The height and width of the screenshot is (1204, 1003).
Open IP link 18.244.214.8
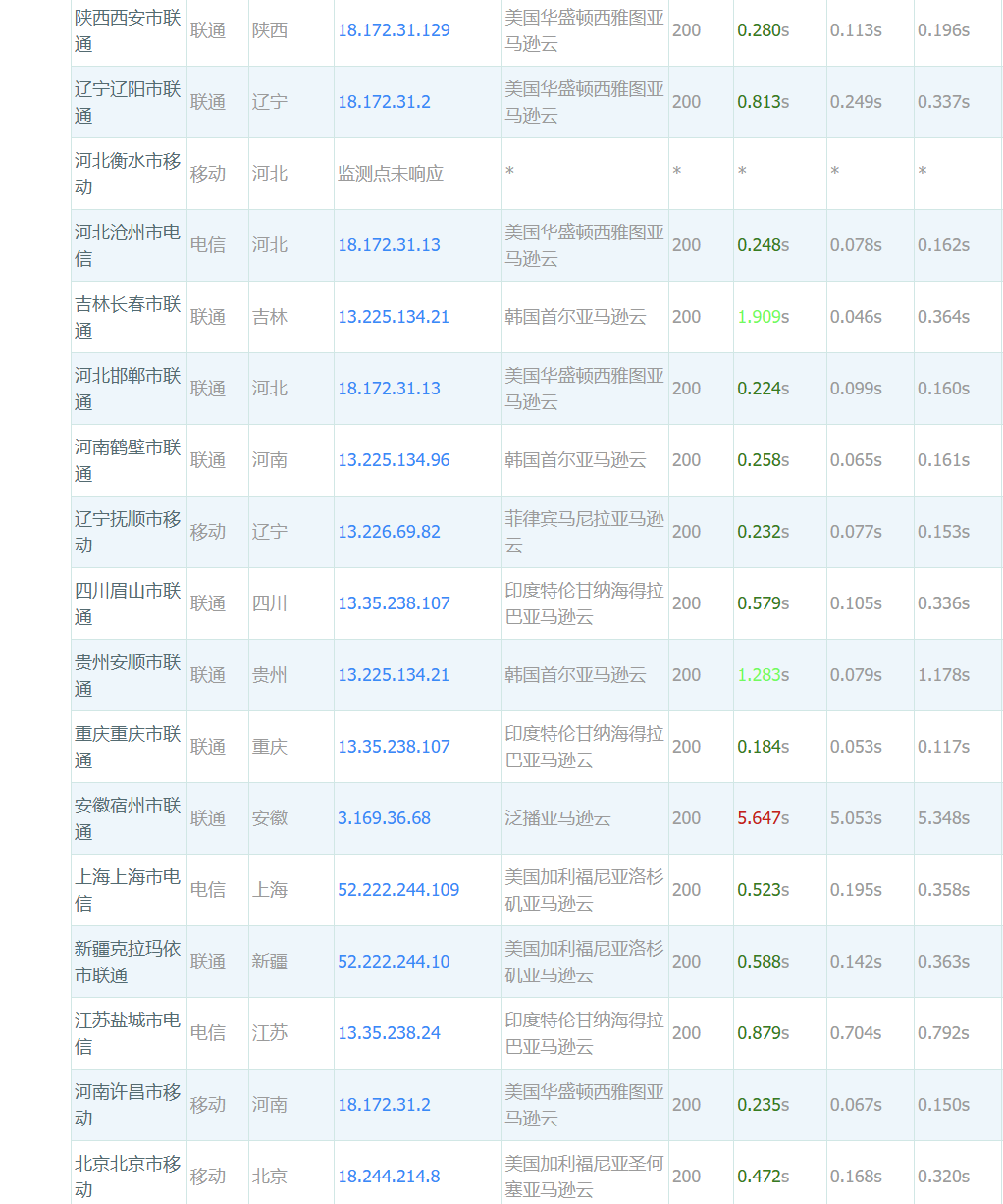[389, 1177]
